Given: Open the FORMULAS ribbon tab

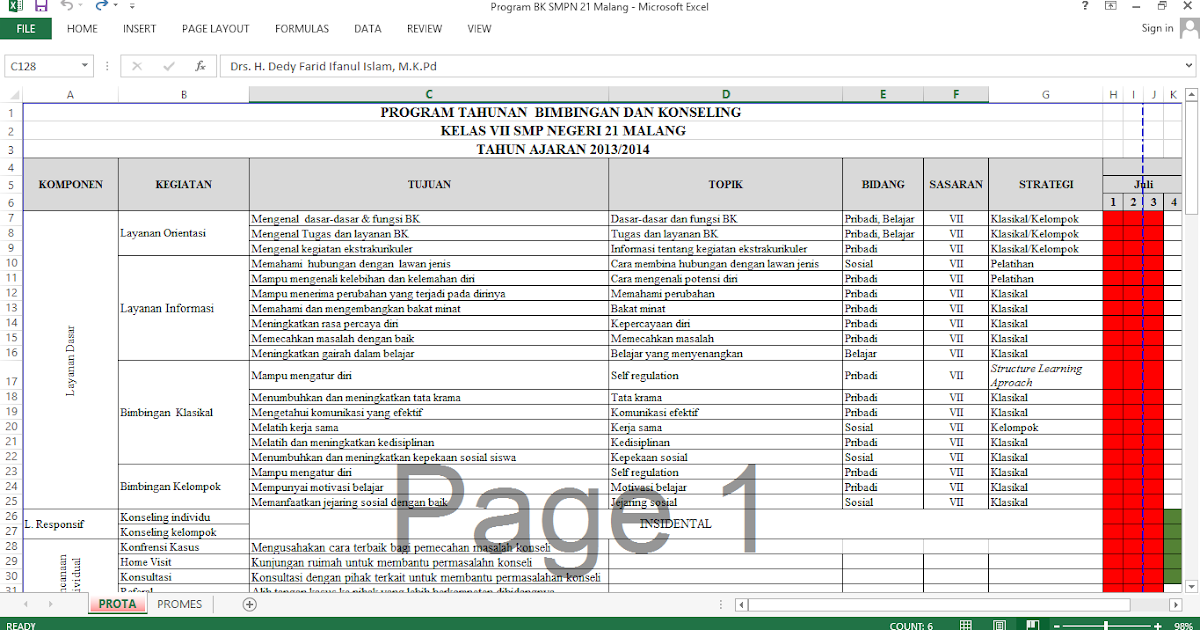Looking at the screenshot, I should coord(302,29).
